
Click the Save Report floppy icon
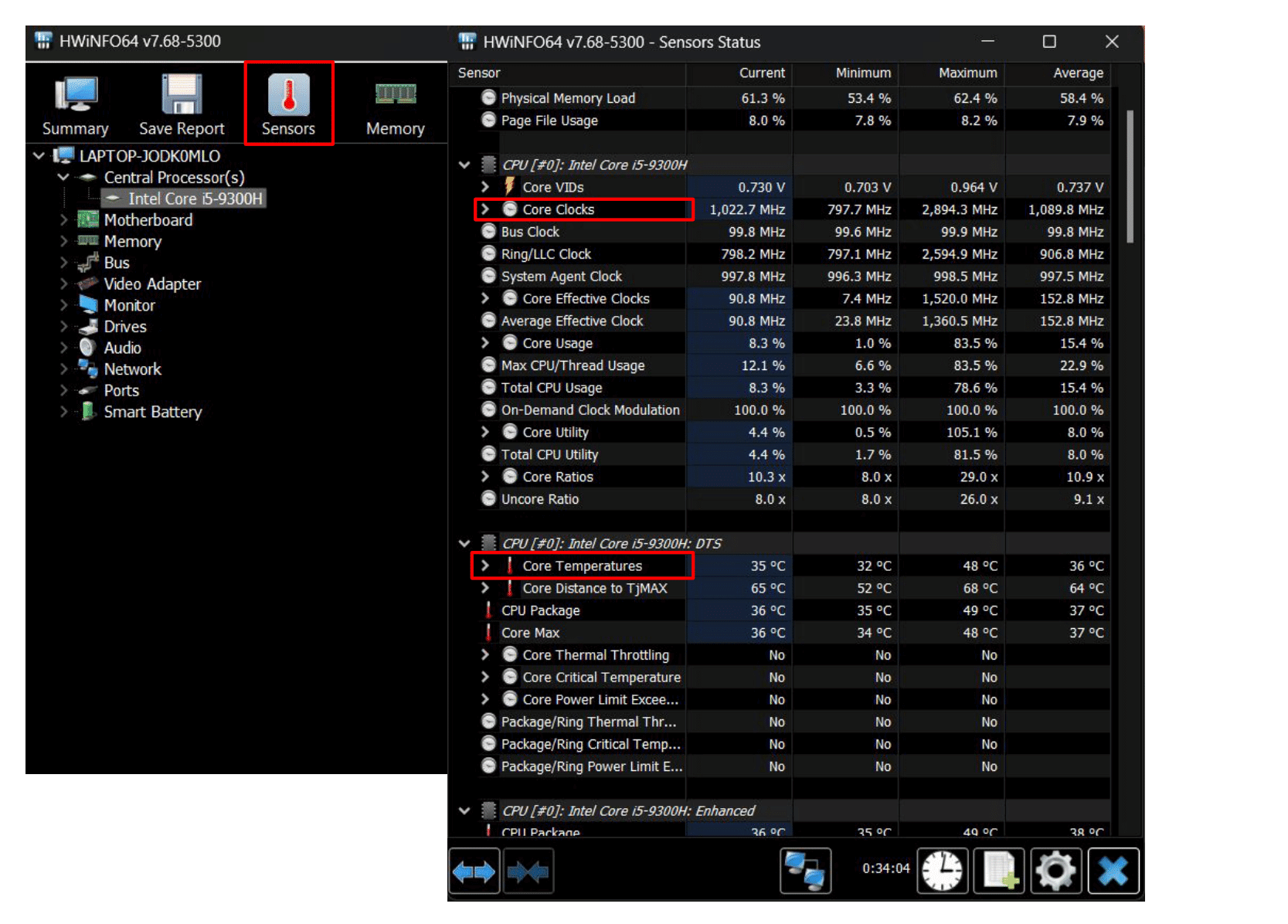[182, 105]
